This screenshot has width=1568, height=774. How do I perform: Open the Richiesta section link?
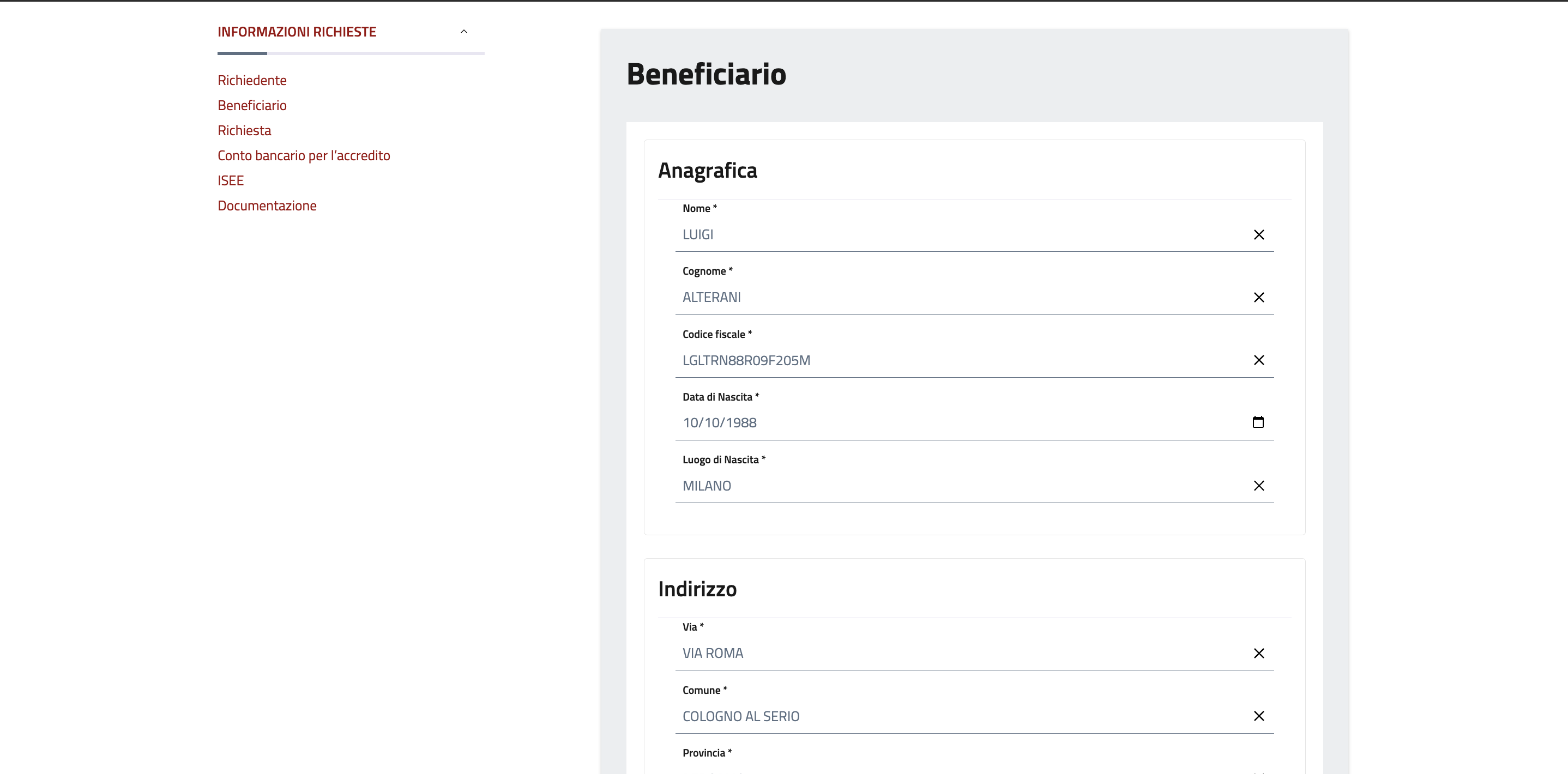point(244,130)
